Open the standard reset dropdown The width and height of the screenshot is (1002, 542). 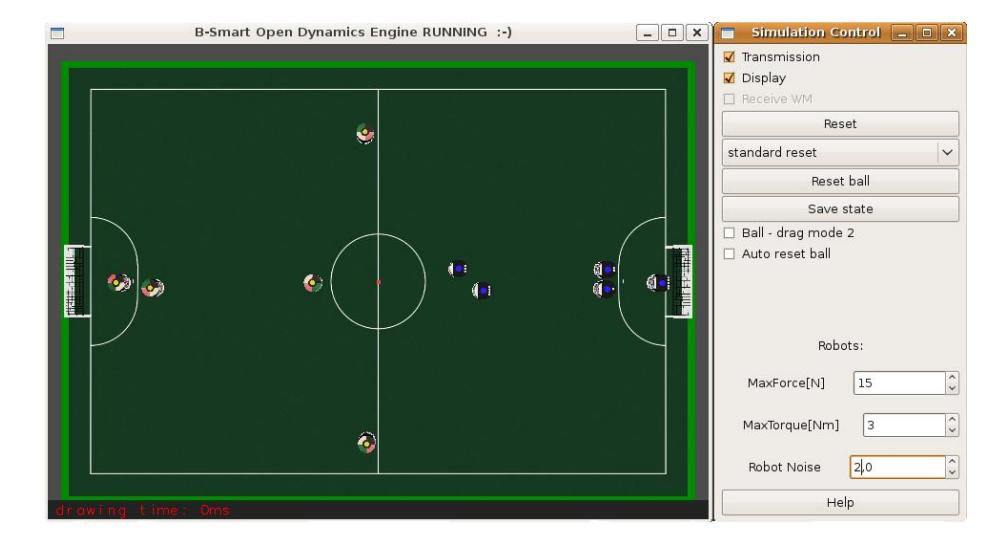pyautogui.click(x=840, y=153)
